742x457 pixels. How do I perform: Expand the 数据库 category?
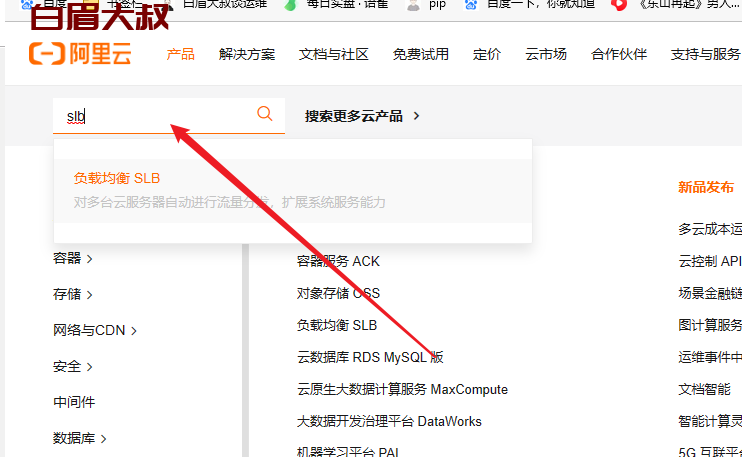point(80,438)
